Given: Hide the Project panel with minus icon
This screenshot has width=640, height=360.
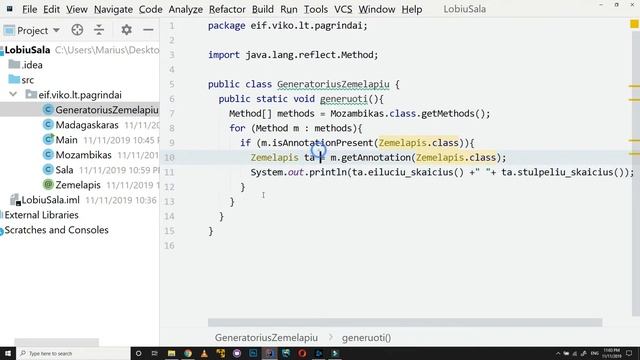Looking at the screenshot, I should tap(148, 30).
